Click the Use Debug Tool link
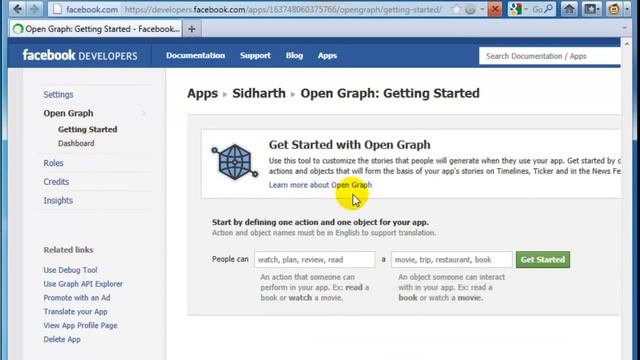640x360 pixels. point(70,270)
